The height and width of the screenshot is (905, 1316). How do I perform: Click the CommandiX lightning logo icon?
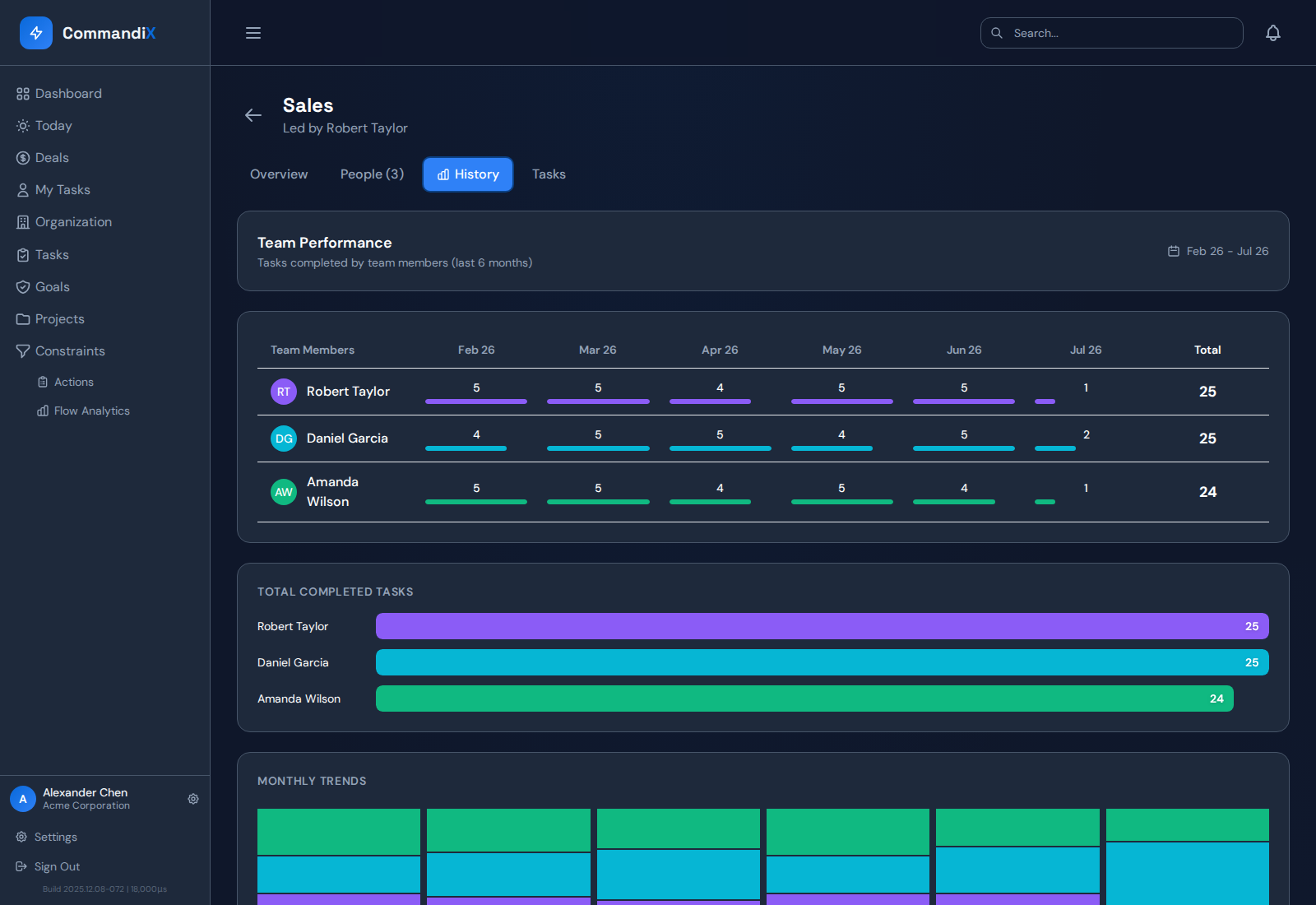[x=36, y=33]
